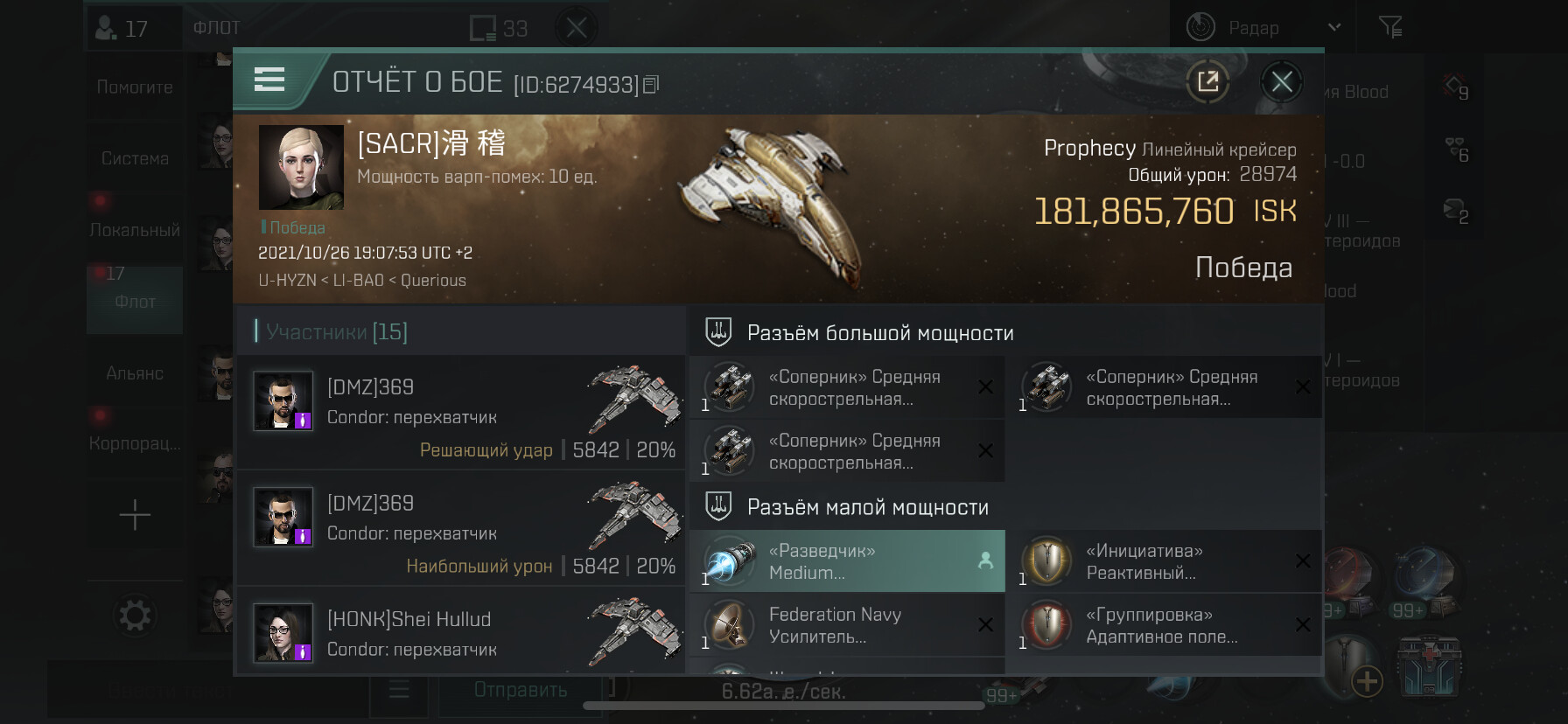Select the Federation Navy Усилитель module
Screen dimensions: 1568x724
(847, 625)
